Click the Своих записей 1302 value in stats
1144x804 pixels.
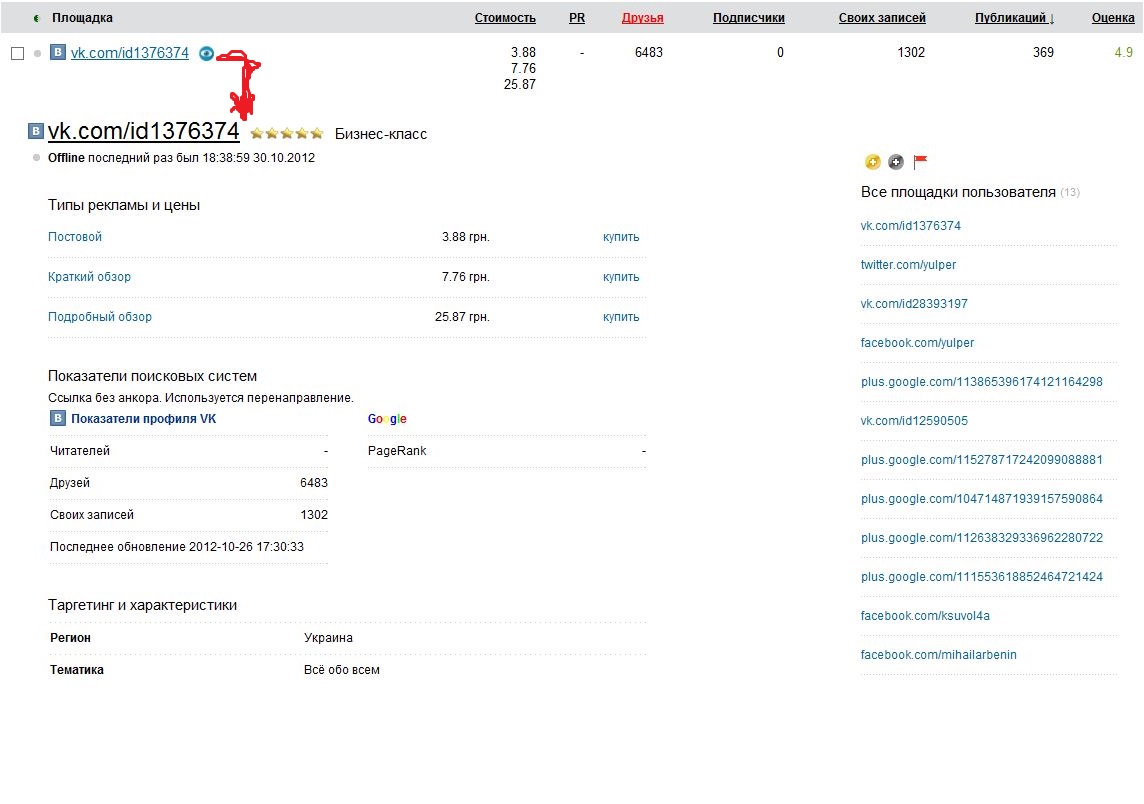click(x=314, y=515)
